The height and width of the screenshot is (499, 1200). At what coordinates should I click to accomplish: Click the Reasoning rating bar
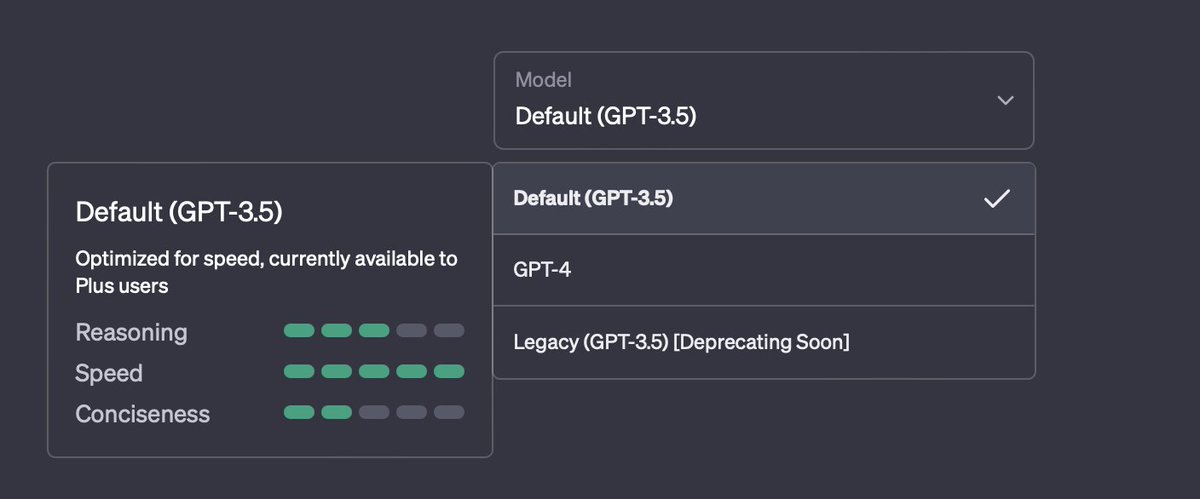(374, 330)
